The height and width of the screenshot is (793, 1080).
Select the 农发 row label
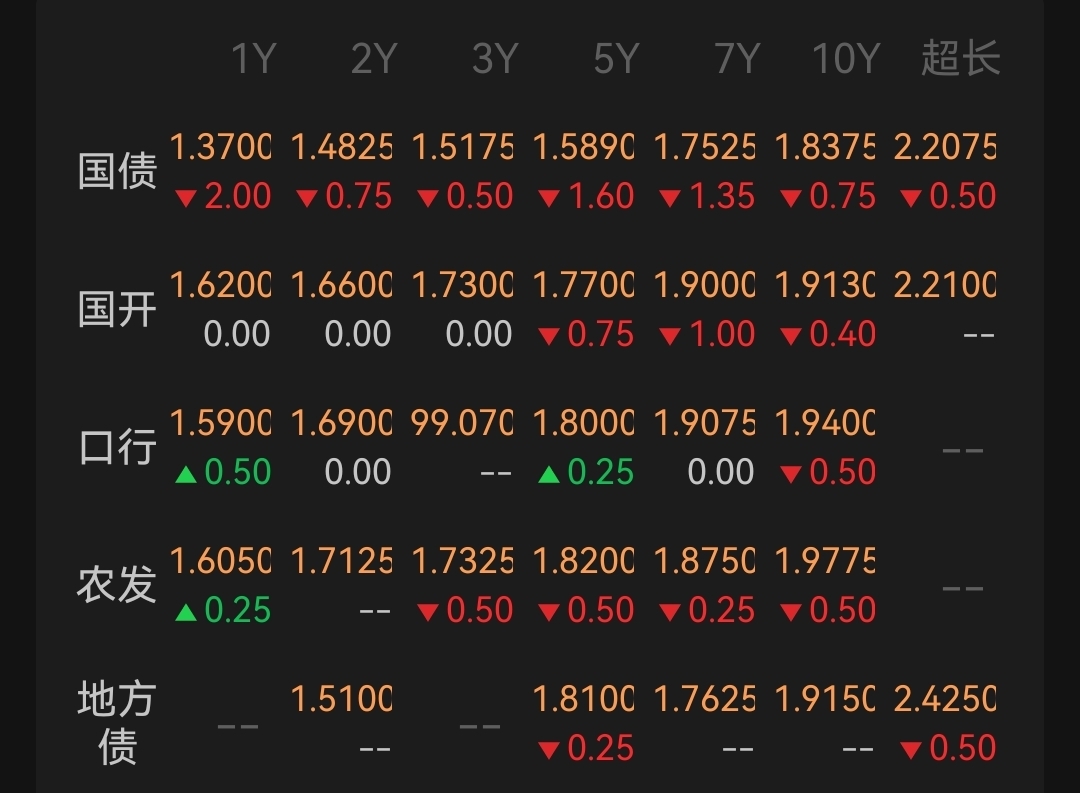pos(117,585)
